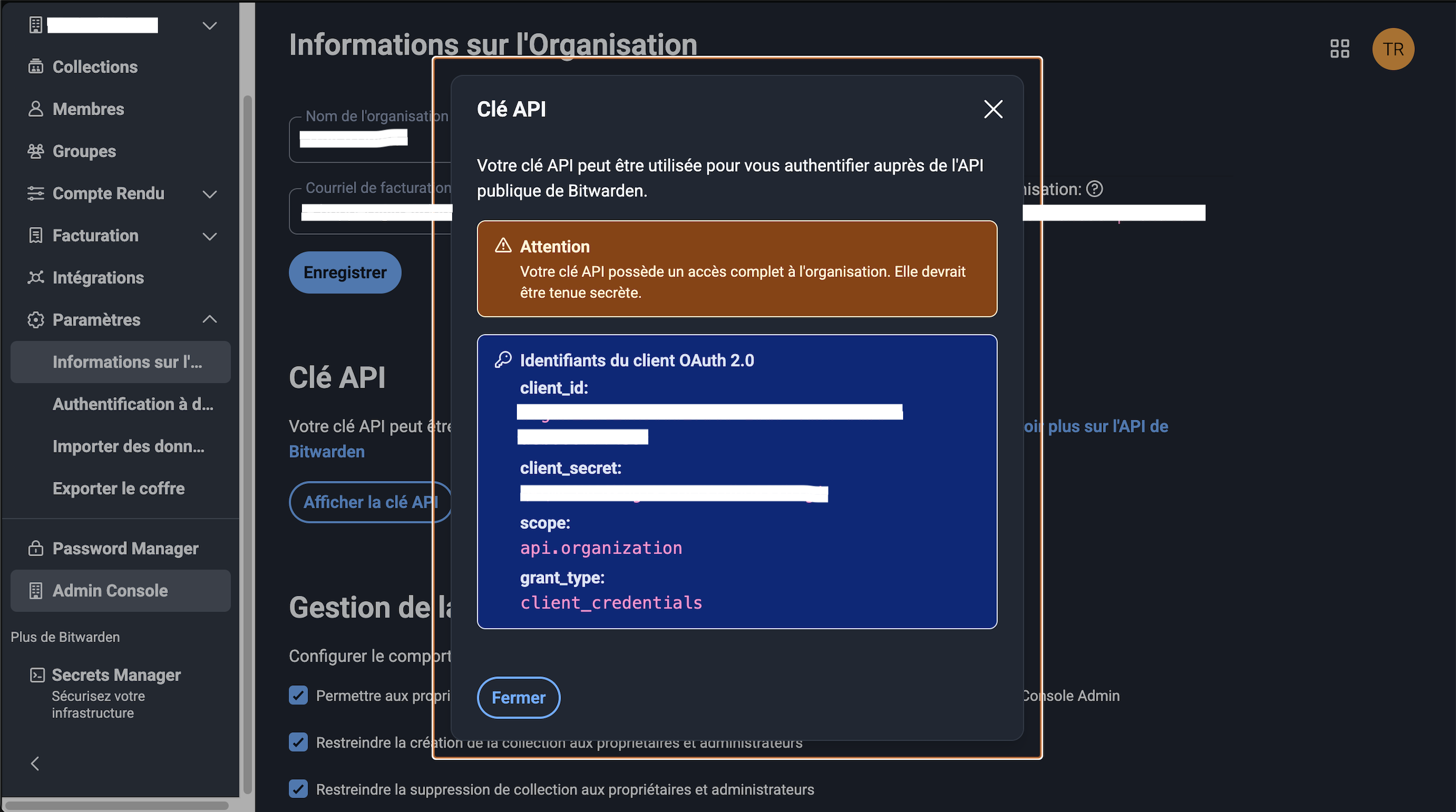Go to Membres in sidebar

(x=88, y=109)
